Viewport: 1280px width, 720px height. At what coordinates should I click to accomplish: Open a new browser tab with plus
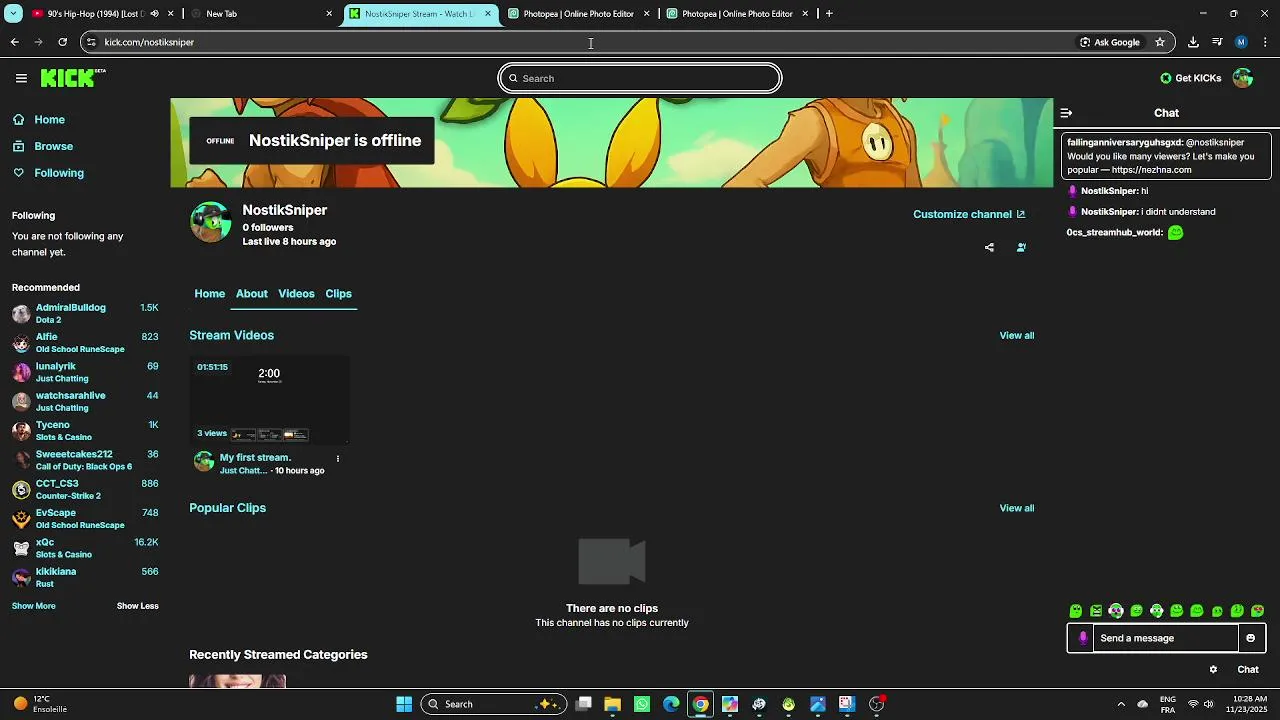829,14
